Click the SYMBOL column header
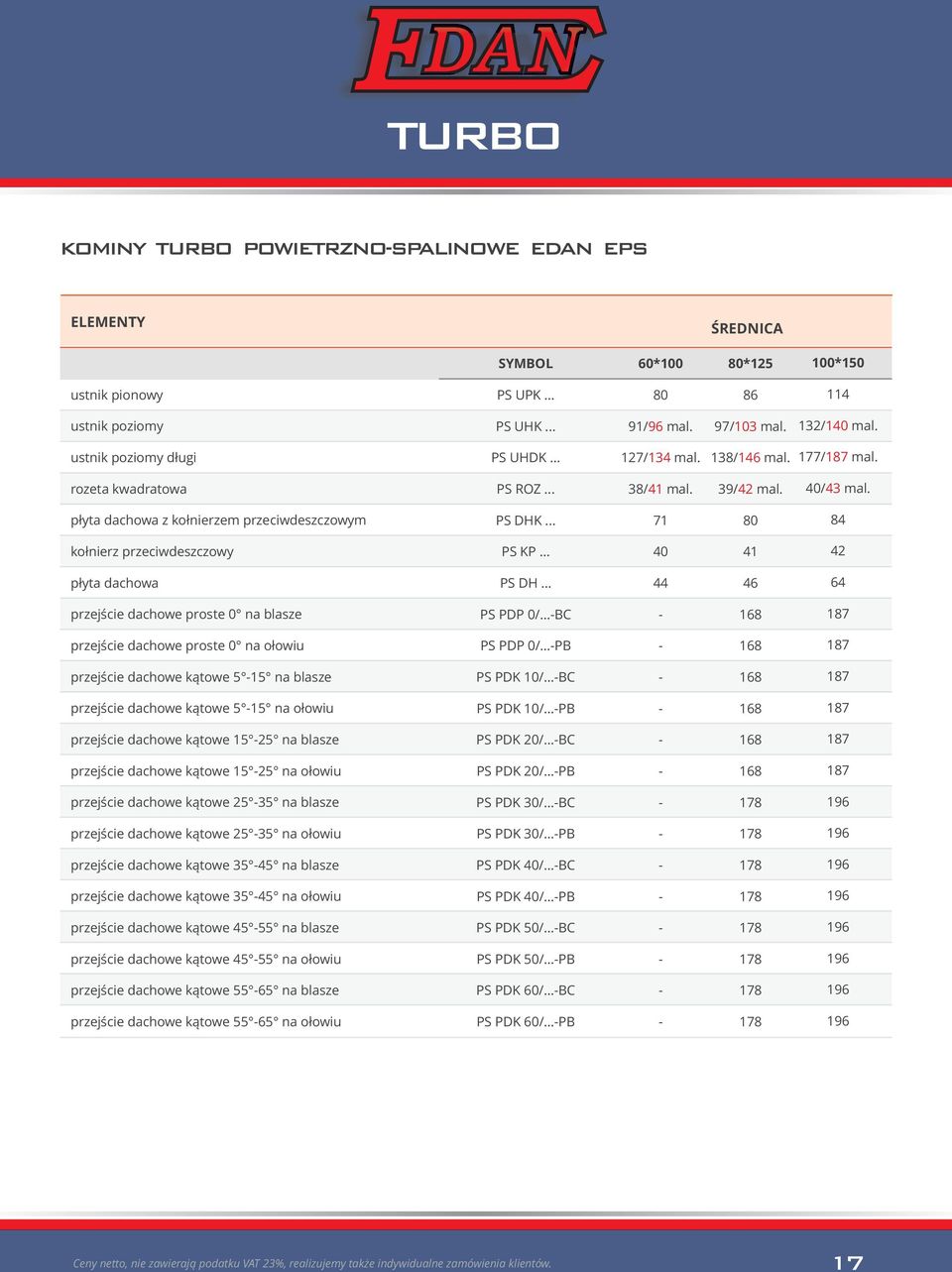The height and width of the screenshot is (1272, 952). pyautogui.click(x=526, y=364)
